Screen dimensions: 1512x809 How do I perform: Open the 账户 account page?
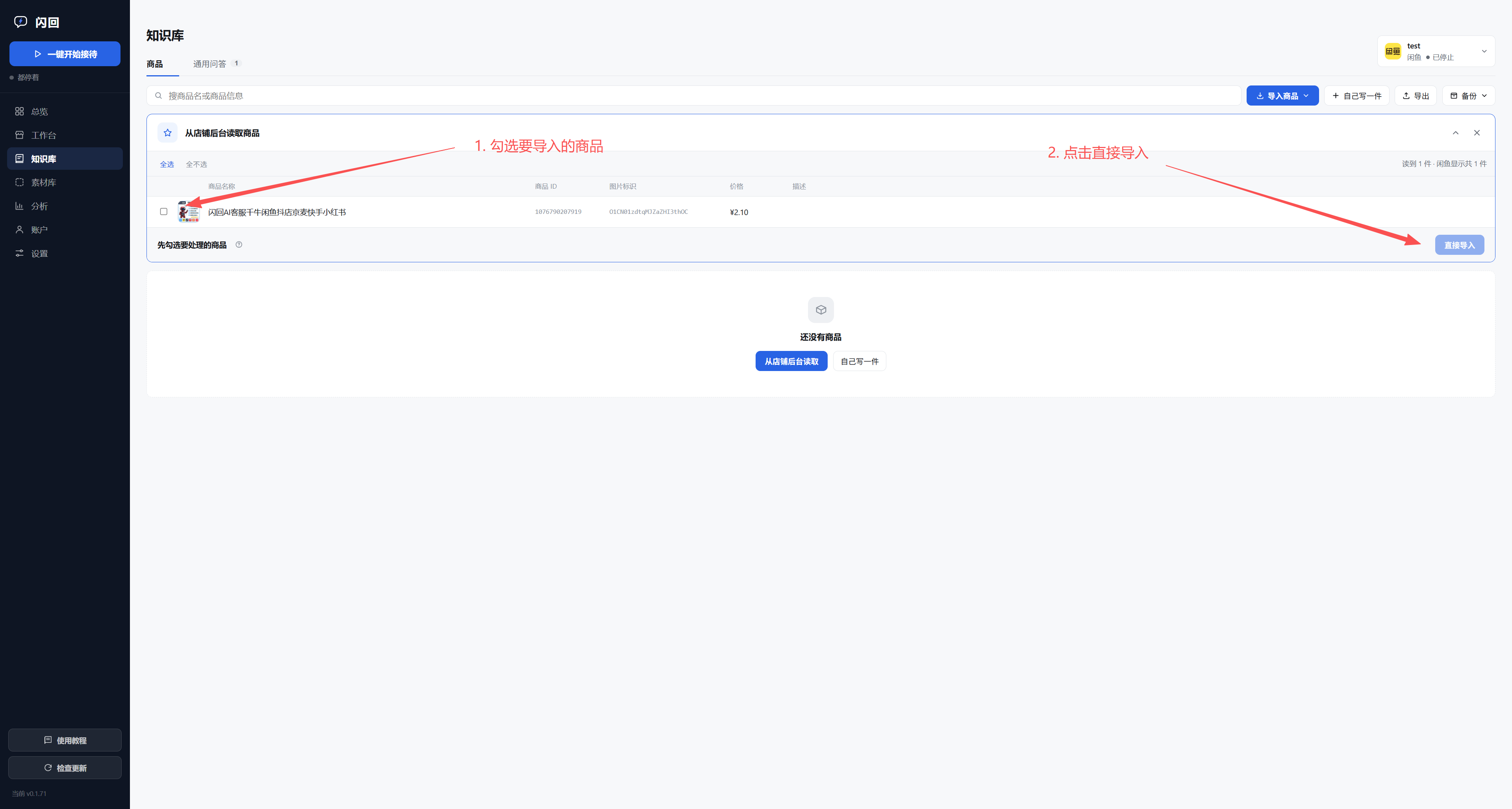point(65,230)
